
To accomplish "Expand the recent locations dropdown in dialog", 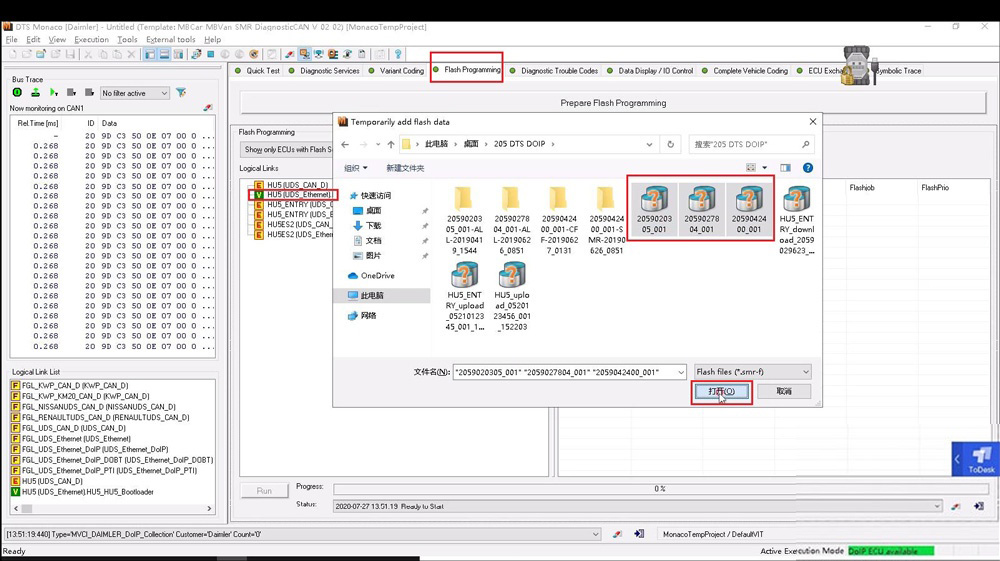I will pyautogui.click(x=377, y=144).
